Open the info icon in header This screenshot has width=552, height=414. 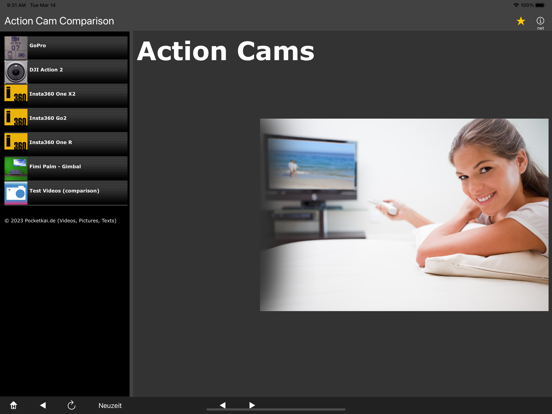(540, 21)
